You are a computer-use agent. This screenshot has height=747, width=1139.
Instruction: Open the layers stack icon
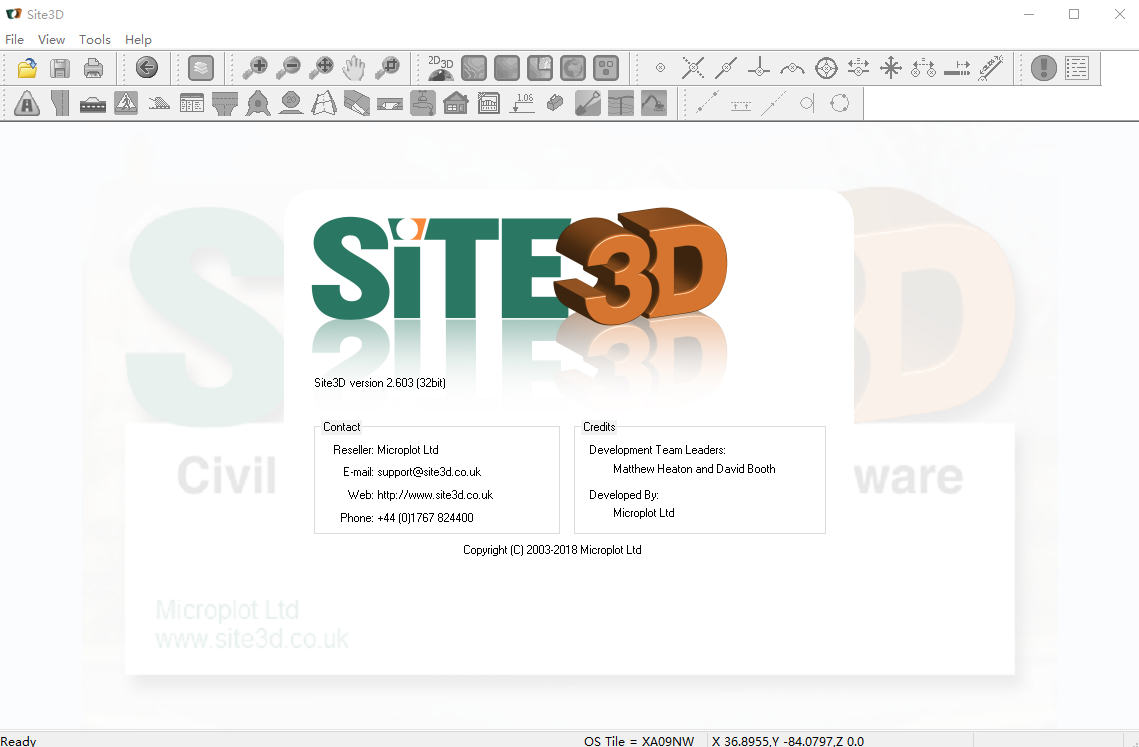(201, 68)
